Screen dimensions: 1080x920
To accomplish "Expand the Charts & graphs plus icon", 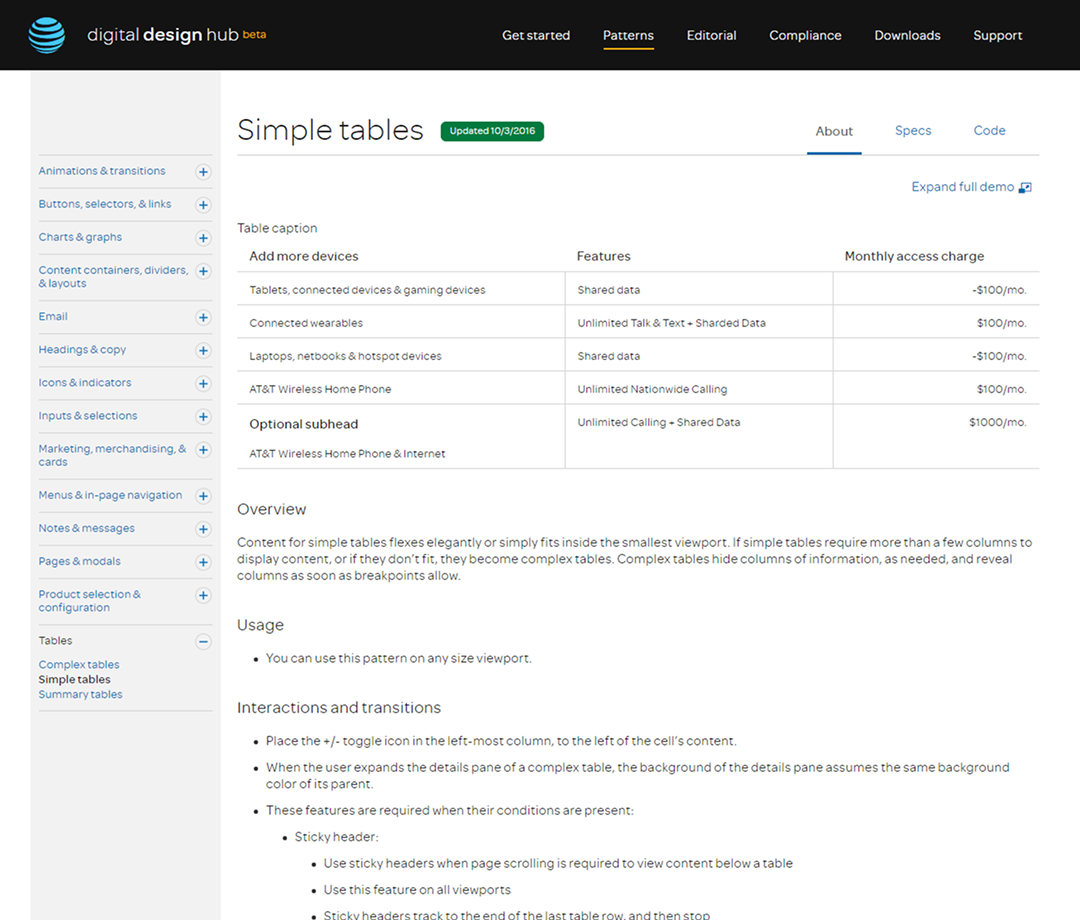I will [x=203, y=238].
